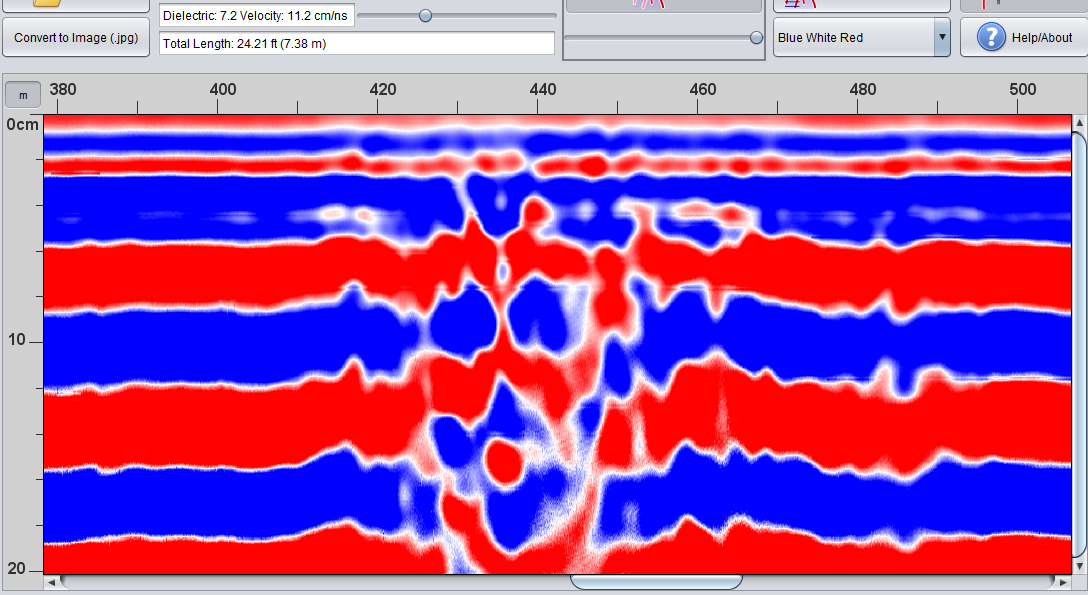Click the horizontal scrollbar right arrow
The image size is (1088, 595).
[1064, 582]
